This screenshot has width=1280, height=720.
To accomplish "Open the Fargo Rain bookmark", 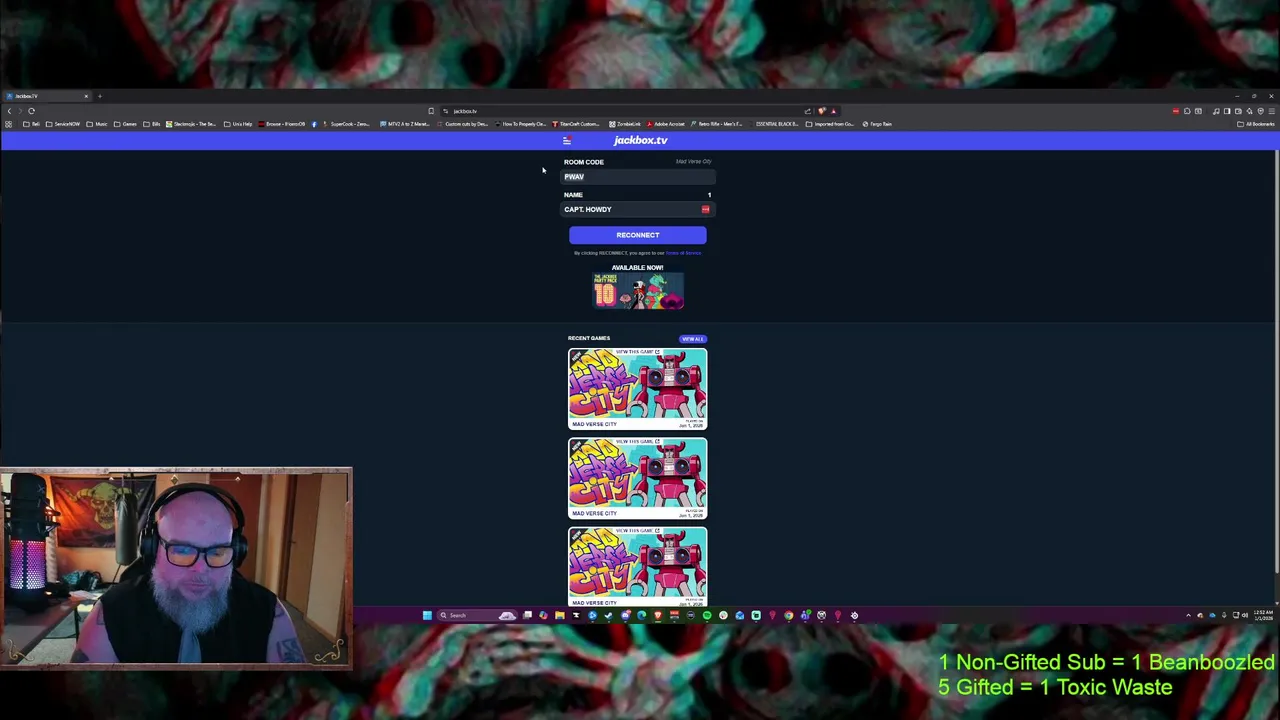I will [x=877, y=124].
